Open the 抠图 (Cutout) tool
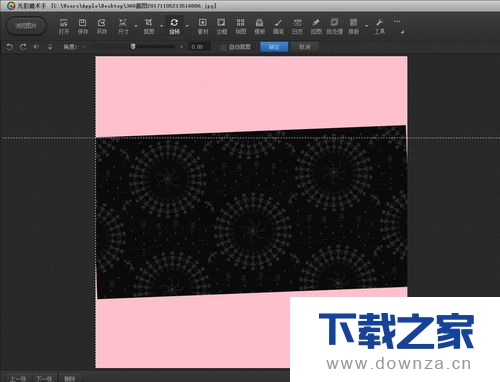This screenshot has width=500, height=382. [316, 27]
